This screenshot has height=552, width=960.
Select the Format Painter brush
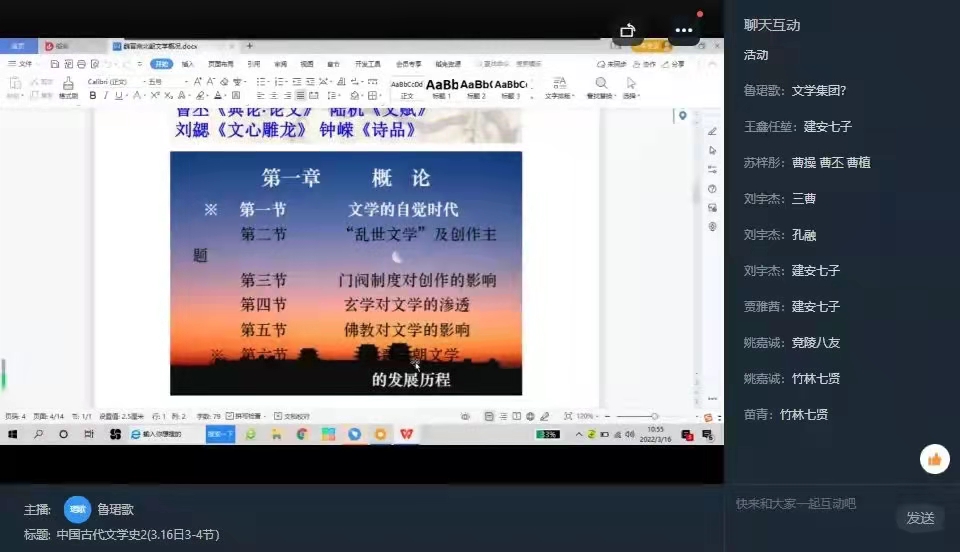68,86
